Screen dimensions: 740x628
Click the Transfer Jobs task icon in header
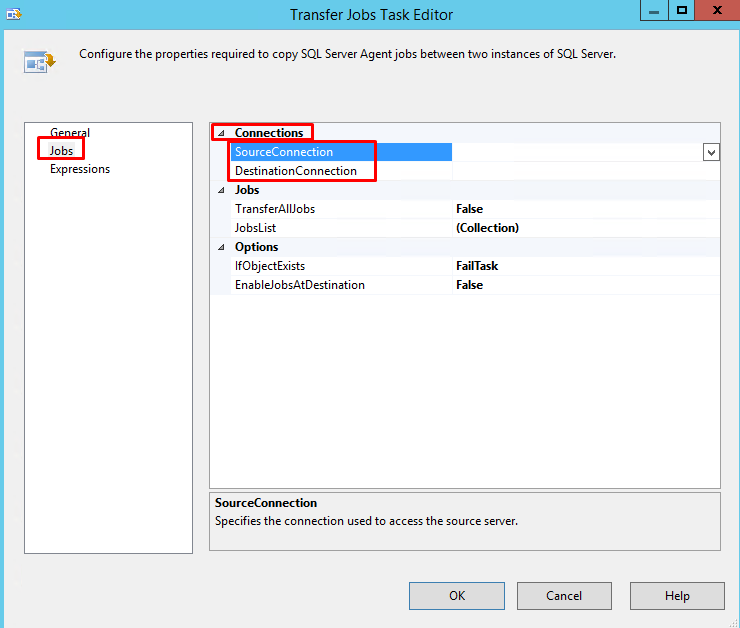(x=39, y=62)
